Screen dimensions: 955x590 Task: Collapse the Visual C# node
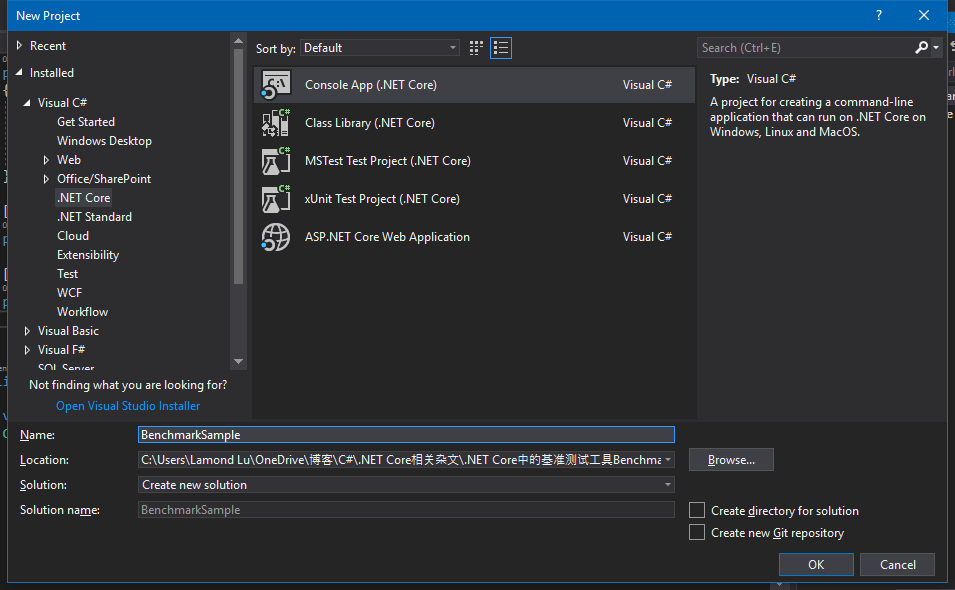[x=27, y=103]
